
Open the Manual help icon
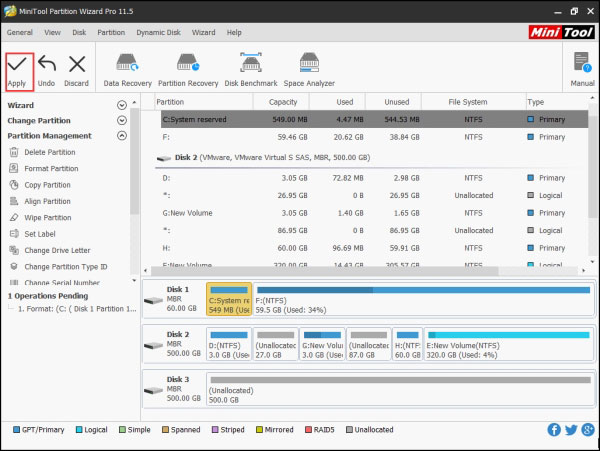(582, 62)
